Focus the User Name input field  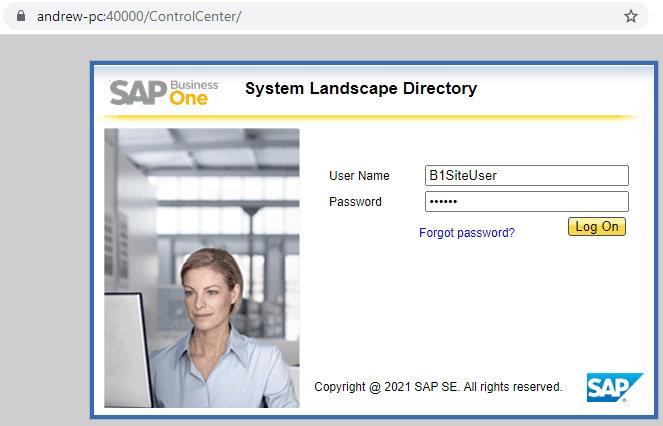[x=526, y=176]
